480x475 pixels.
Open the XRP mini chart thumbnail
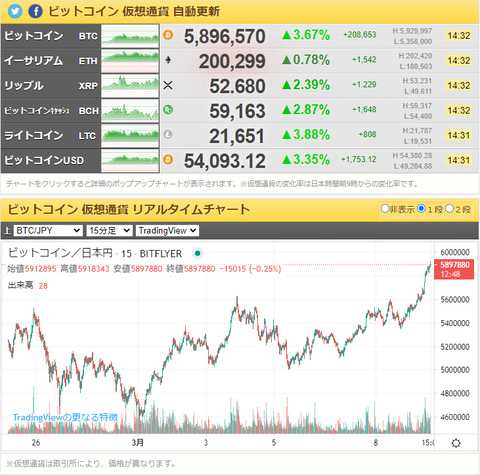(x=130, y=86)
